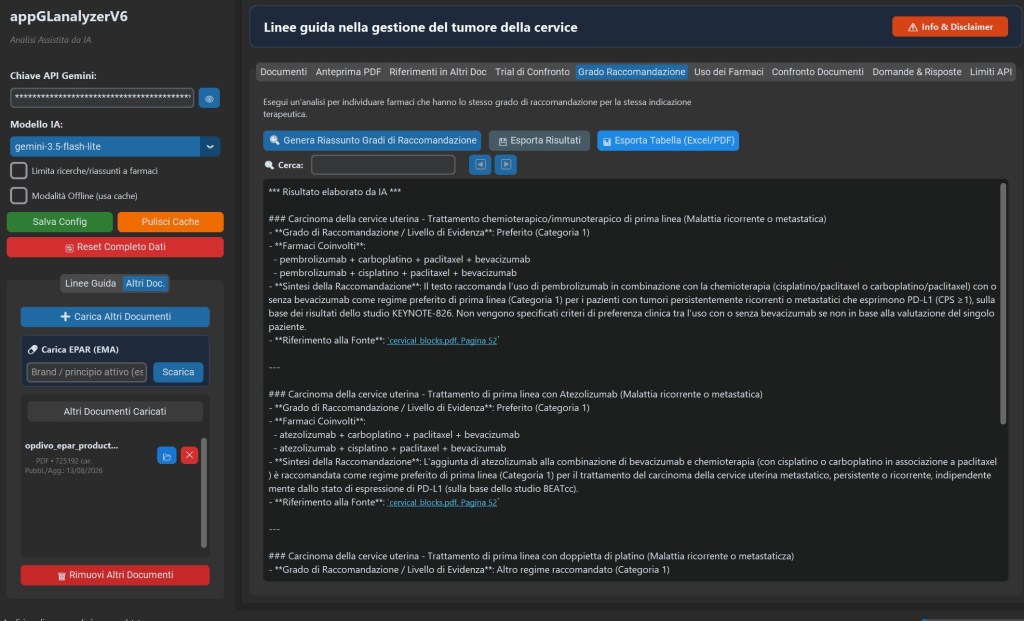Expand the Modello IA dropdown arrow
Image resolution: width=1024 pixels, height=621 pixels.
(210, 147)
